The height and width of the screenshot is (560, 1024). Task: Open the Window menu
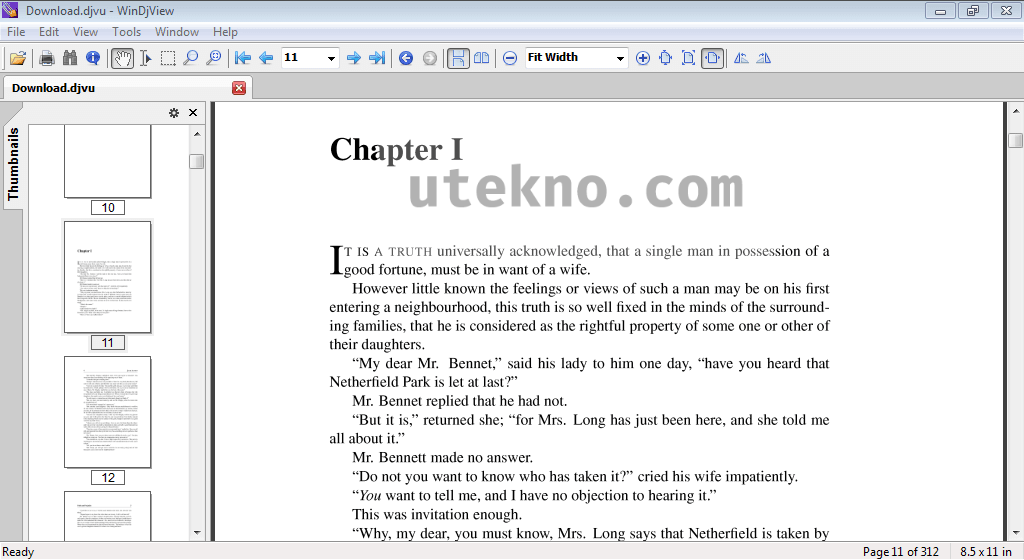[x=176, y=32]
